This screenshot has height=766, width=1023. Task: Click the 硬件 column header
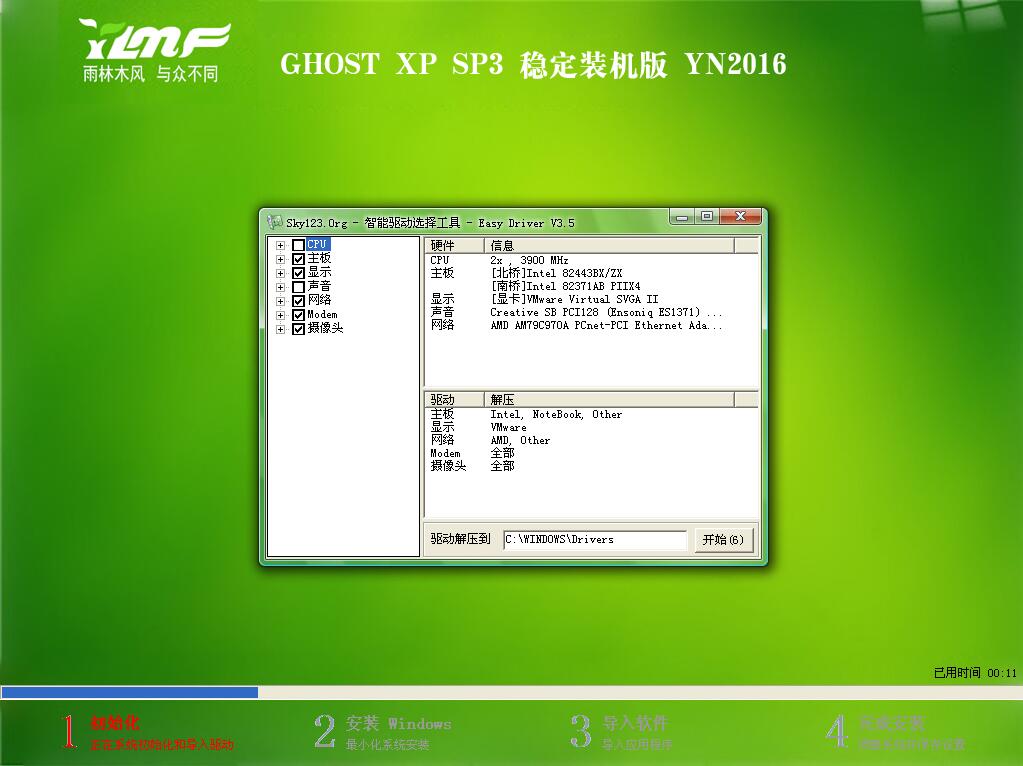[455, 245]
